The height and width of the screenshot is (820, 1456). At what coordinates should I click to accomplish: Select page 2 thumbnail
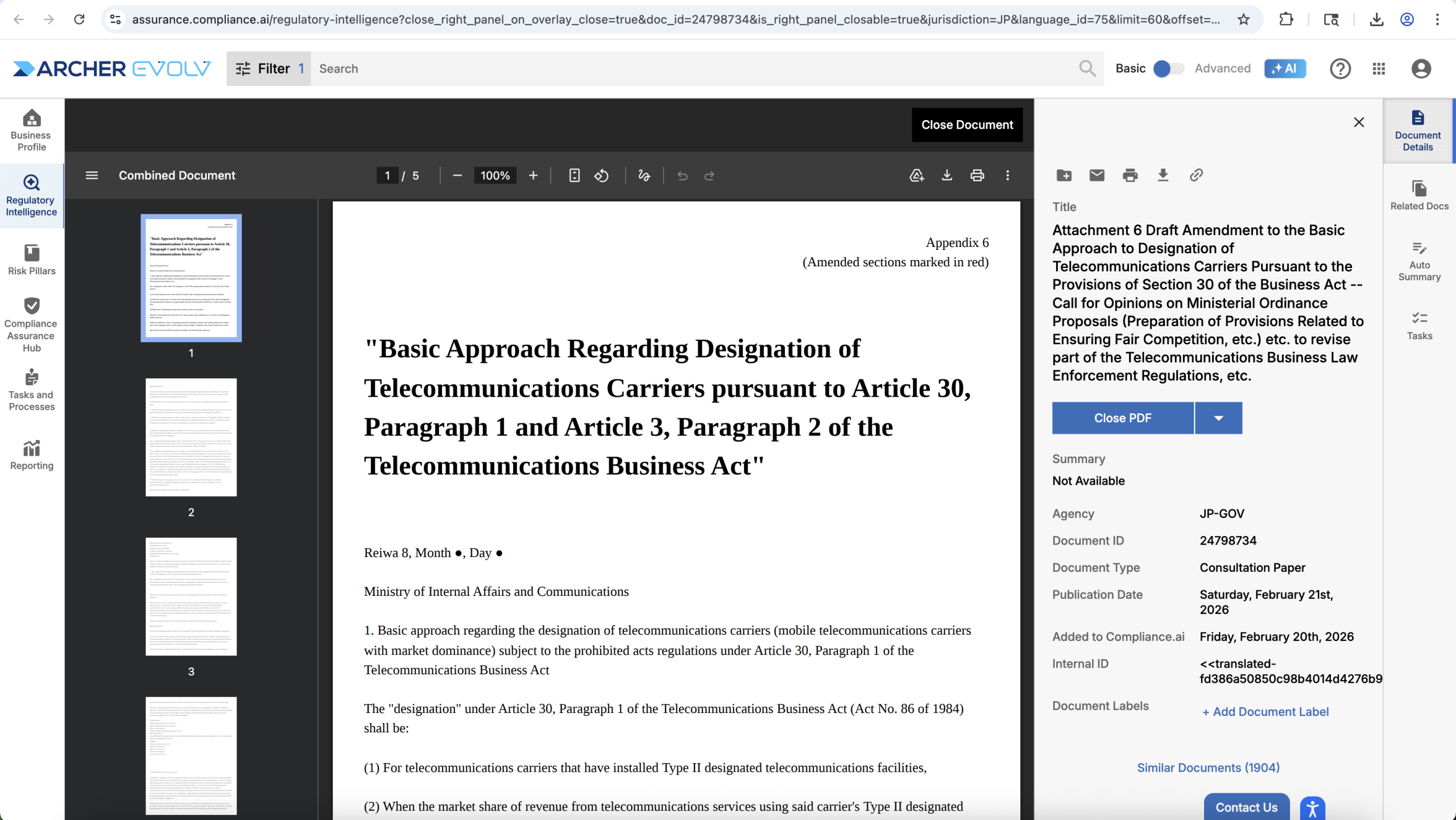tap(191, 437)
